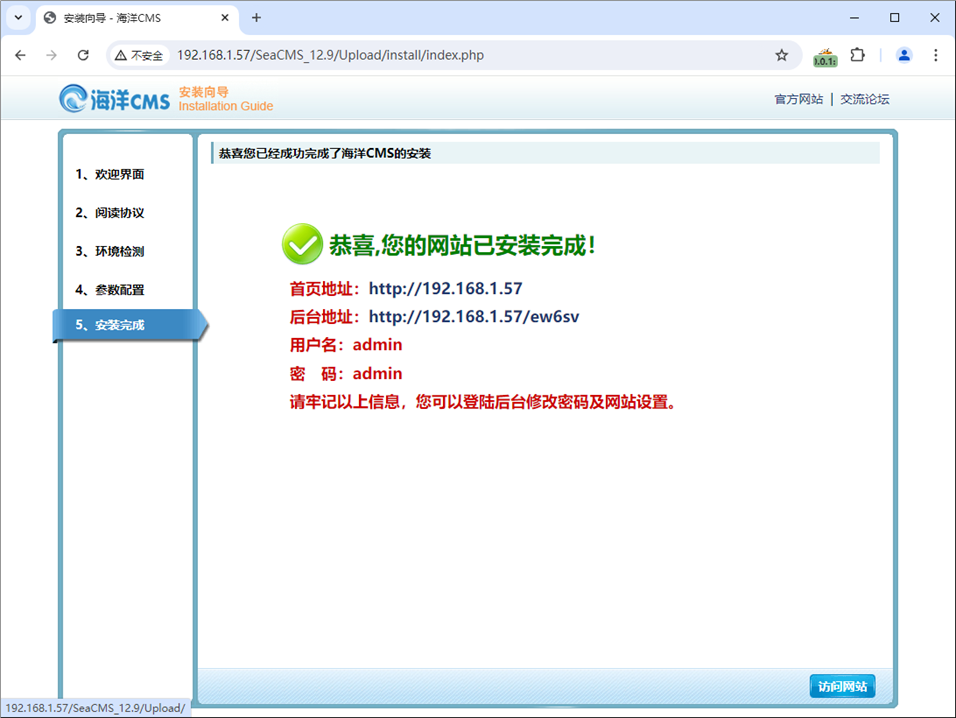Image resolution: width=956 pixels, height=718 pixels.
Task: Click the URL address bar
Action: click(470, 55)
